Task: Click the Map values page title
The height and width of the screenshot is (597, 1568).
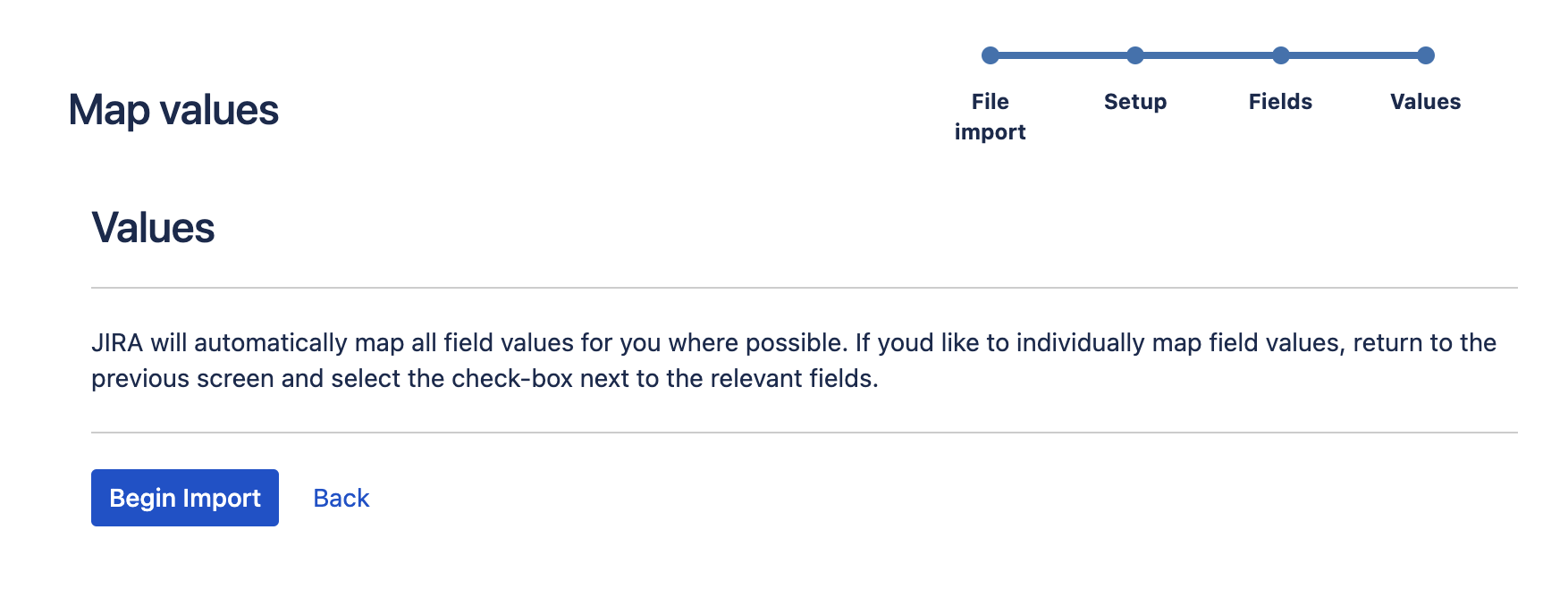Action: [x=173, y=111]
